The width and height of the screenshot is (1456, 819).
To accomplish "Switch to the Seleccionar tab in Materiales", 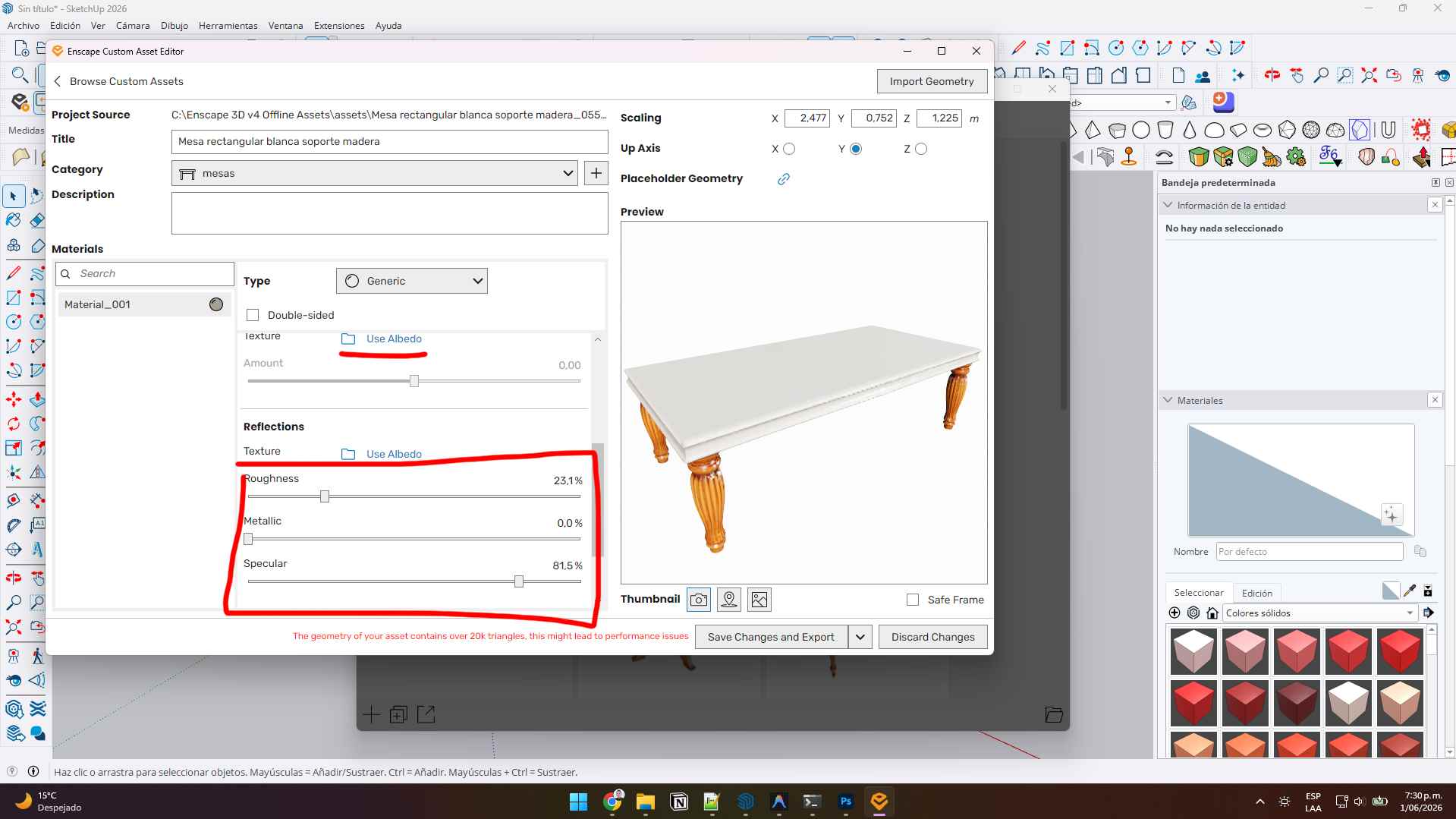I will (x=1199, y=592).
